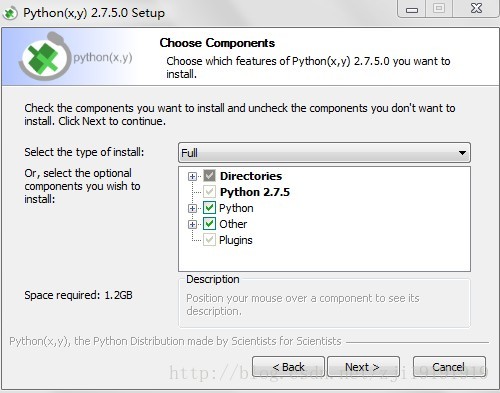Uncheck the Python components checkbox
The image size is (500, 393).
(x=209, y=208)
